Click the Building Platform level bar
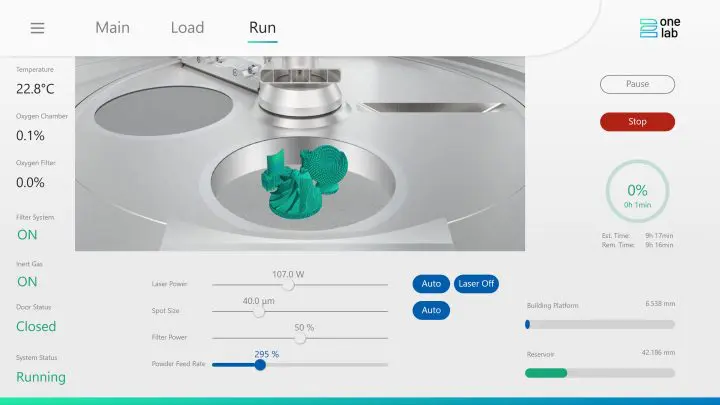720x405 pixels. point(600,324)
